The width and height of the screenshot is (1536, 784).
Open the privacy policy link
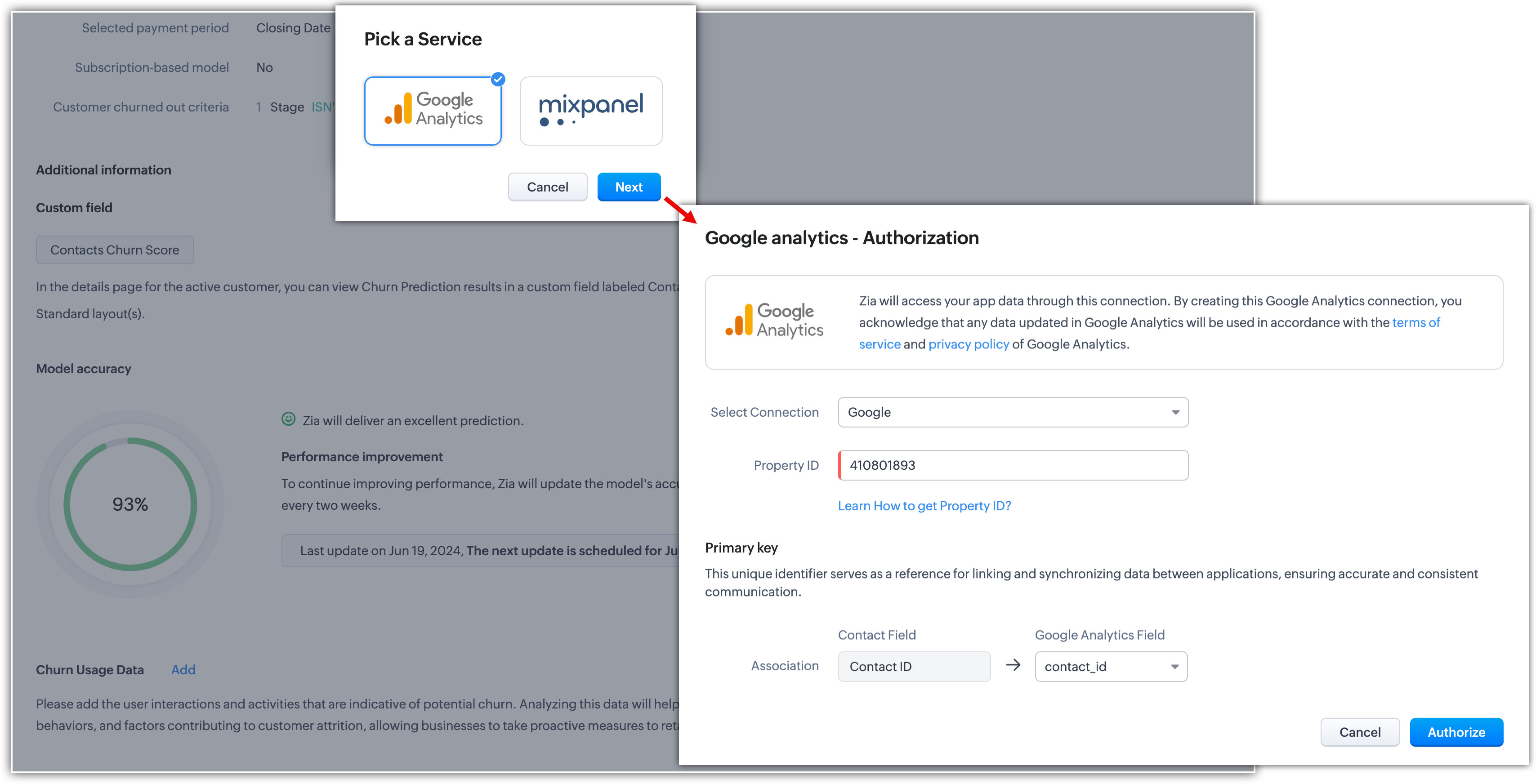pyautogui.click(x=969, y=345)
